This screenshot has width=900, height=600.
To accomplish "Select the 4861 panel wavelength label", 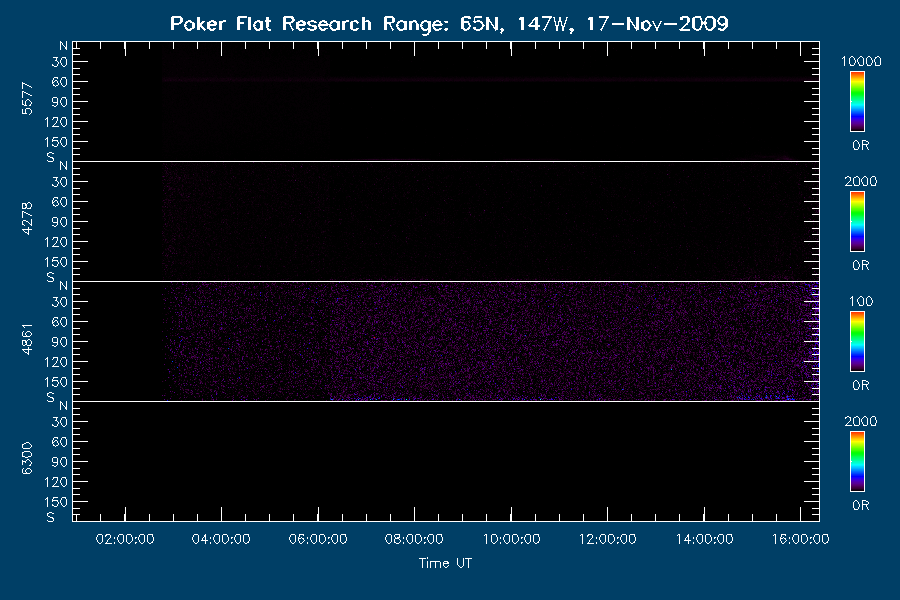I will click(x=27, y=339).
